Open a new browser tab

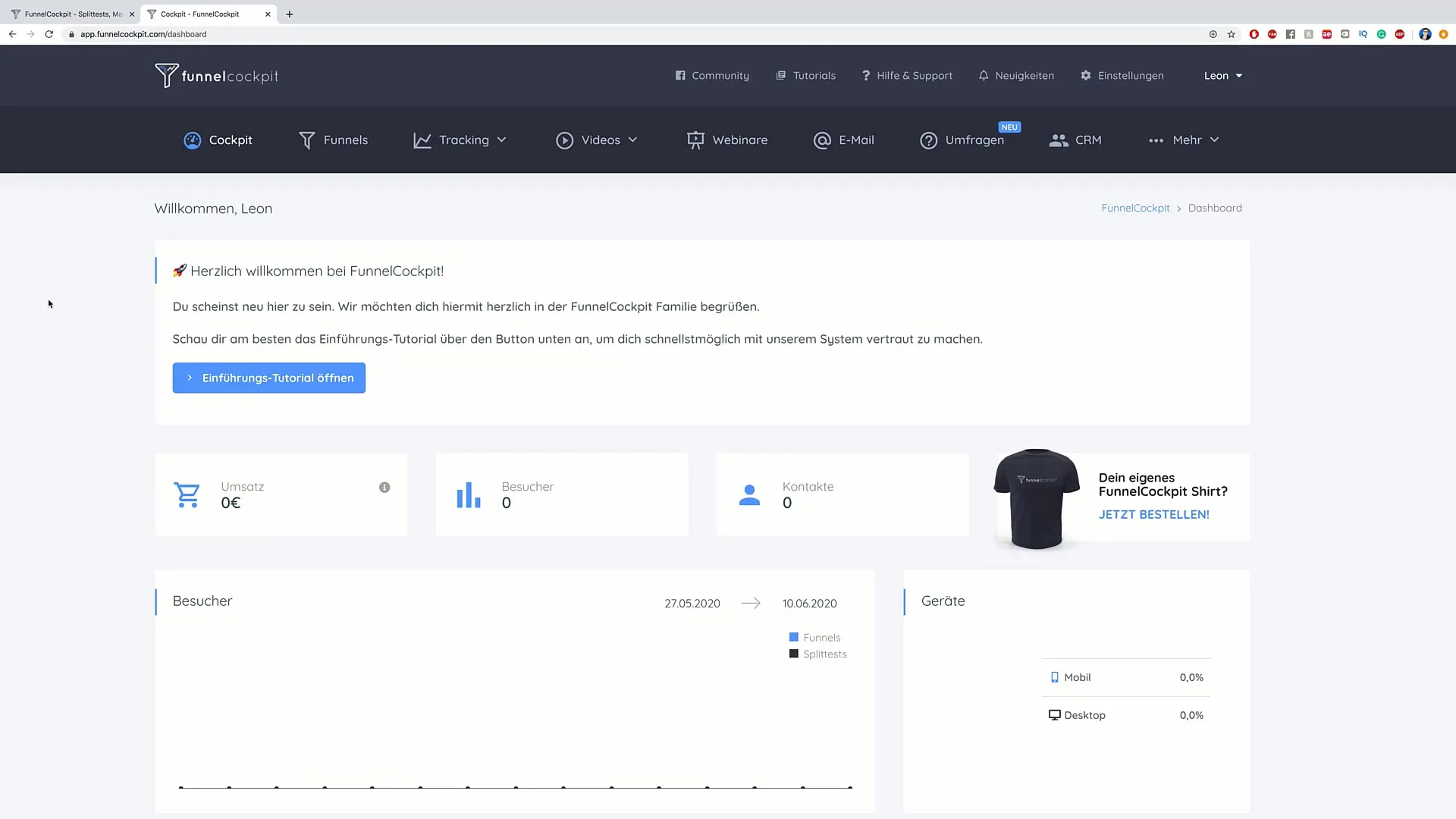pos(289,14)
